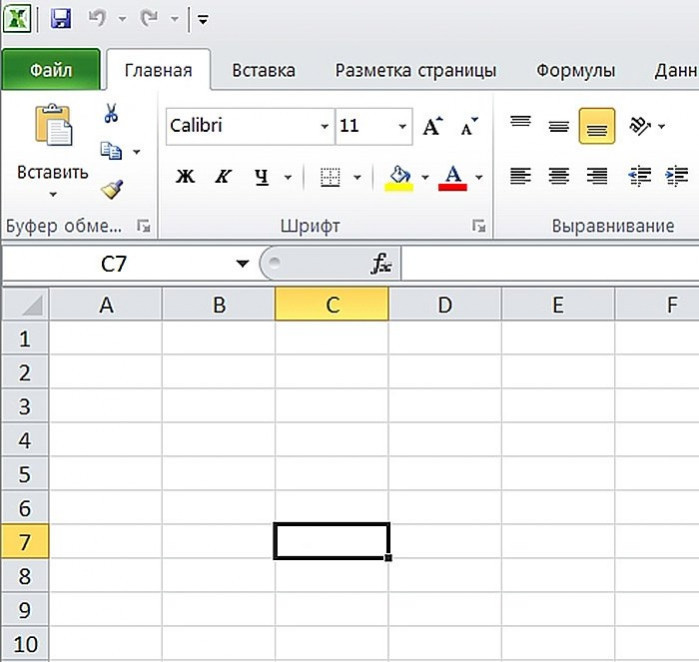Click the Вставить paste clipboard icon
Viewport: 699px width, 662px height.
[53, 125]
